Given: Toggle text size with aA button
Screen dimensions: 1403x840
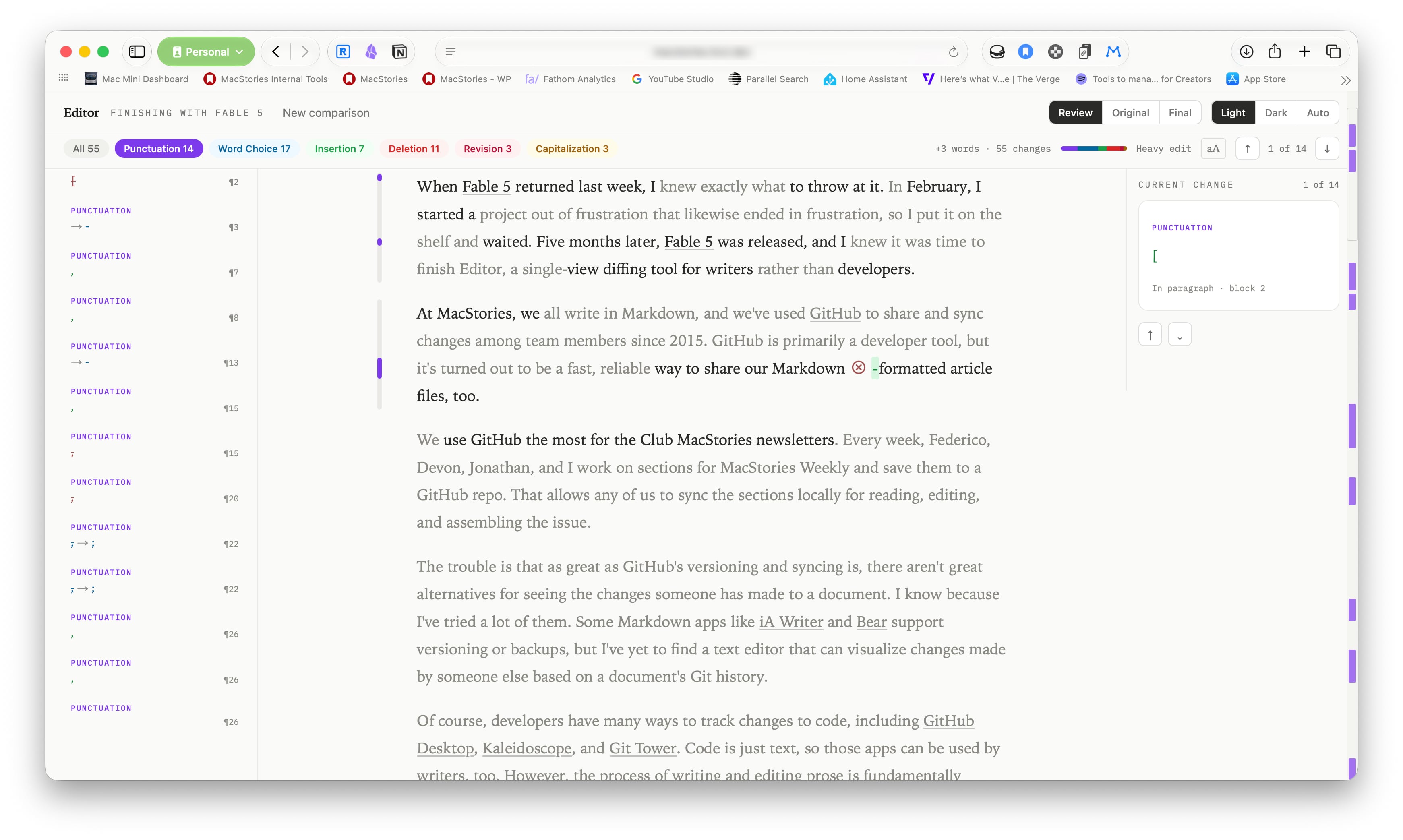Looking at the screenshot, I should (x=1213, y=148).
